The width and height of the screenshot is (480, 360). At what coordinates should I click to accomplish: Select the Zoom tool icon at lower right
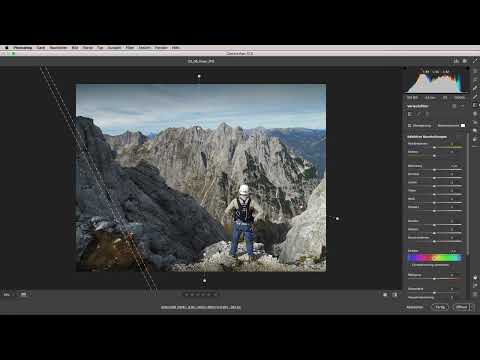tap(475, 278)
